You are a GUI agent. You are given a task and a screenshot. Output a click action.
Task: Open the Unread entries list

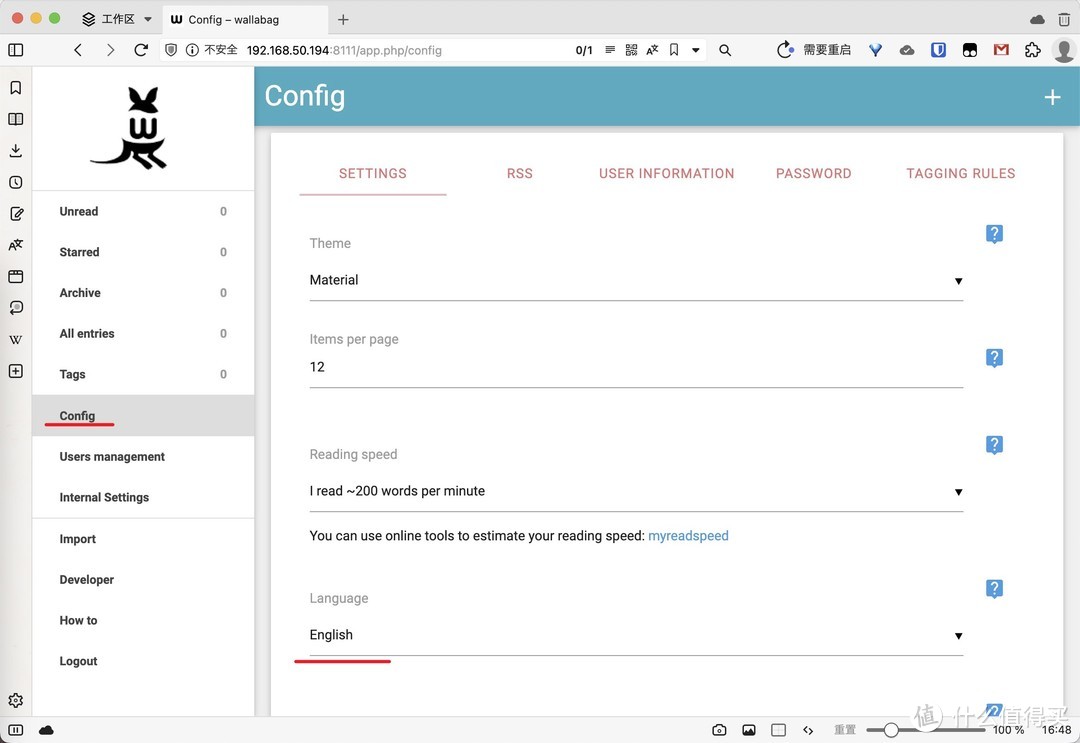79,212
